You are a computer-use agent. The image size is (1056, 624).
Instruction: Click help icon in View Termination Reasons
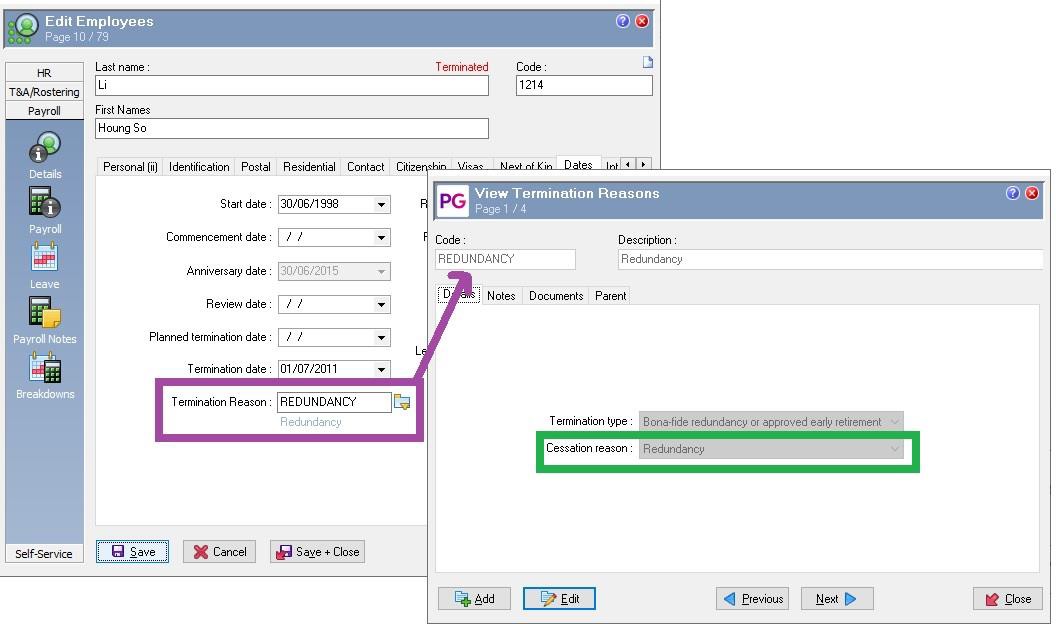tap(1013, 193)
